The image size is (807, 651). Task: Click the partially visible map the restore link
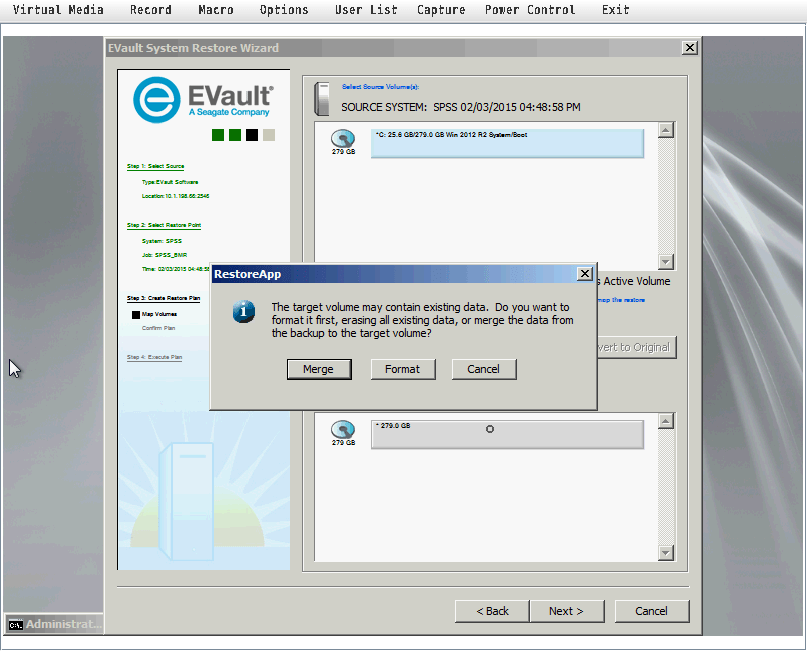pos(621,300)
